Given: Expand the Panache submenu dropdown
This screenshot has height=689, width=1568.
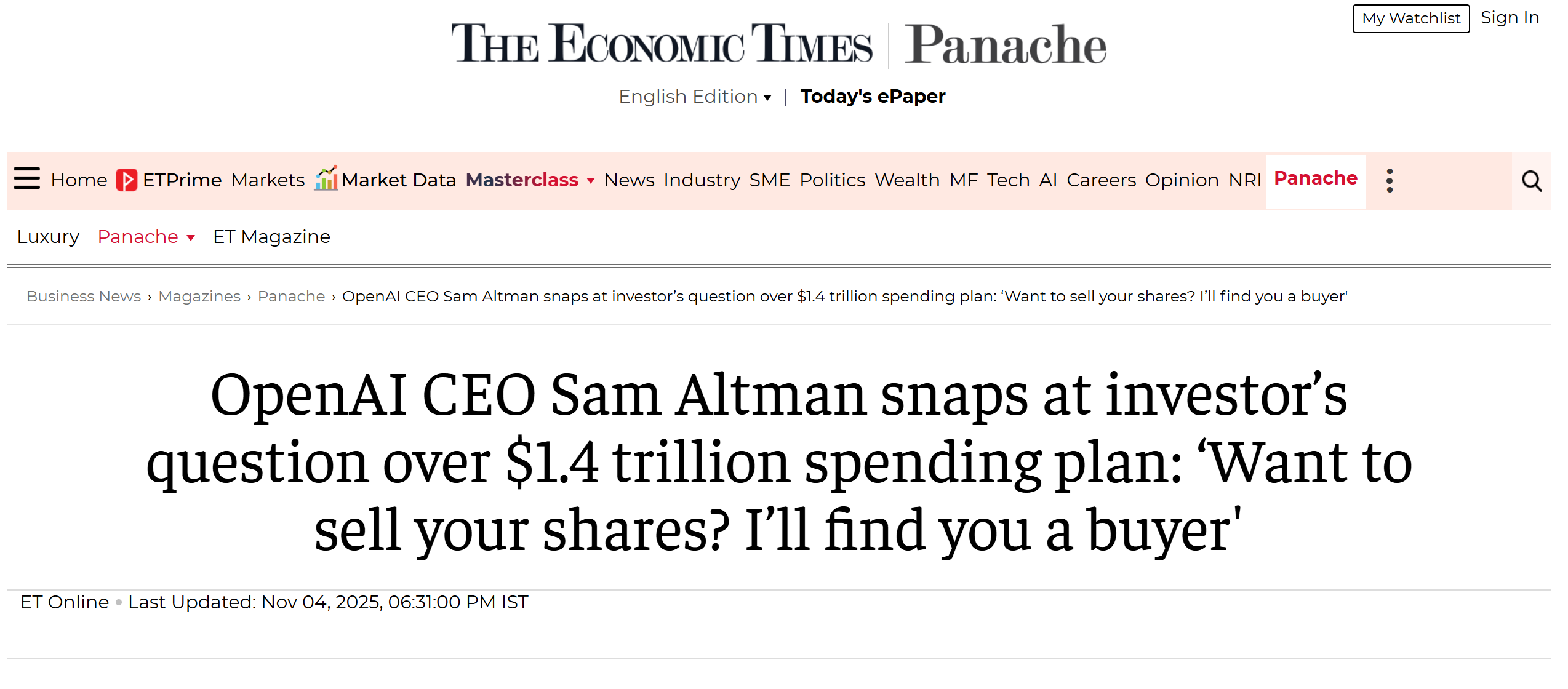Looking at the screenshot, I should coord(191,237).
